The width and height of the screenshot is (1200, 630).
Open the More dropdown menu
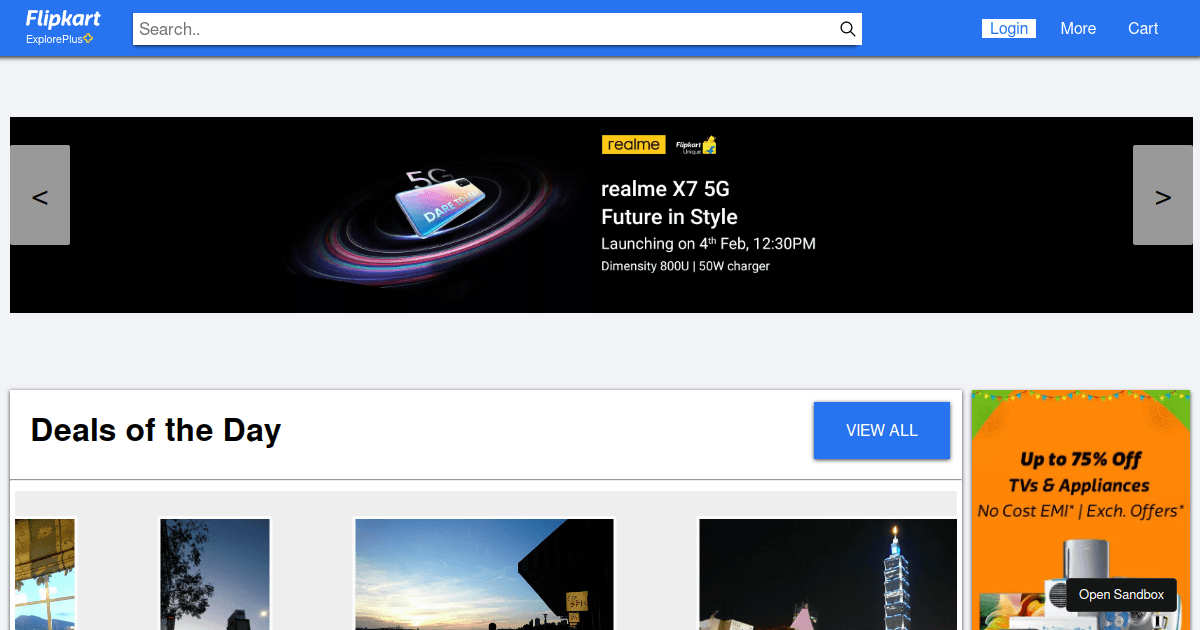click(1078, 28)
